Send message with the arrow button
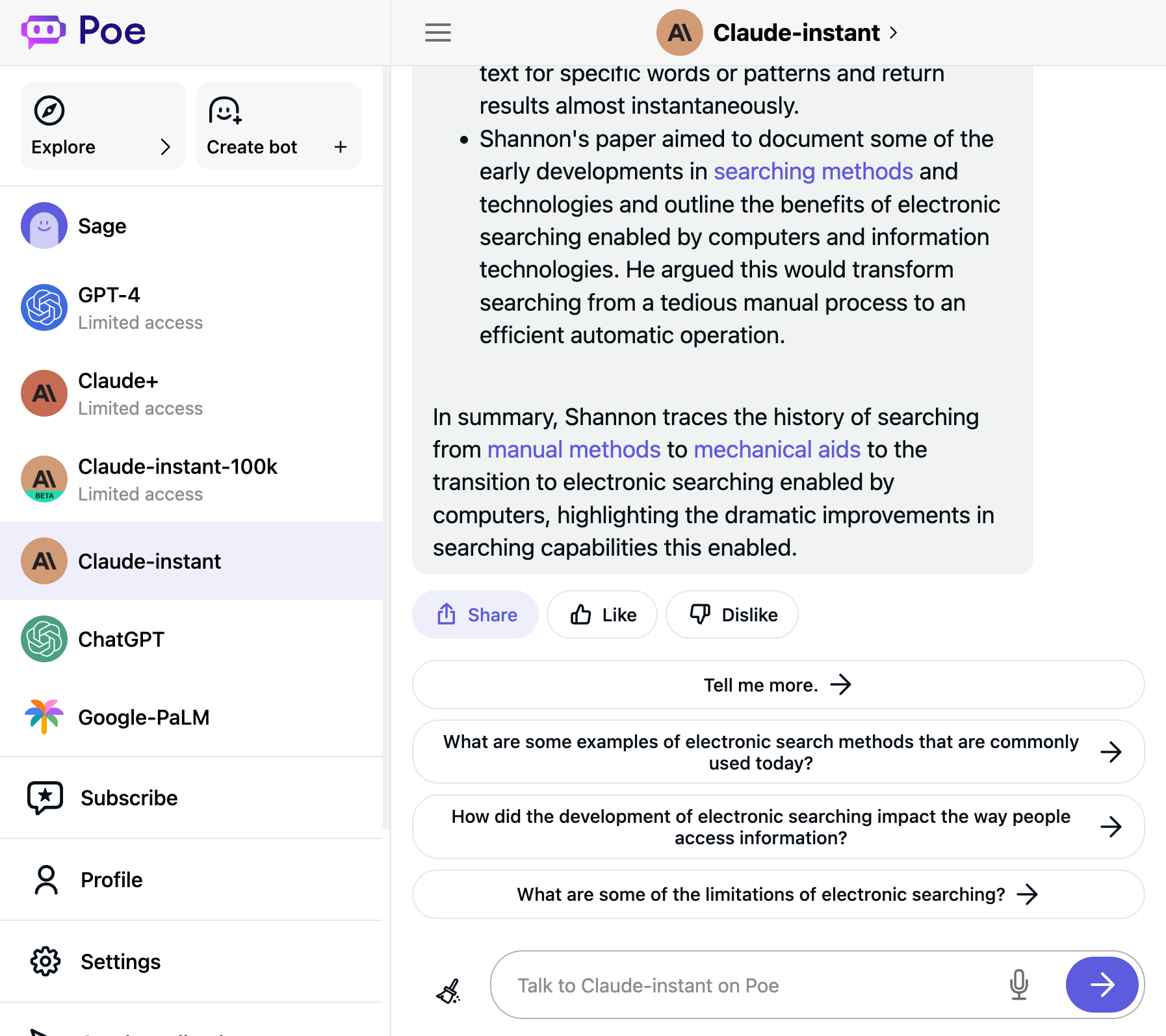This screenshot has height=1036, width=1166. pyautogui.click(x=1102, y=985)
